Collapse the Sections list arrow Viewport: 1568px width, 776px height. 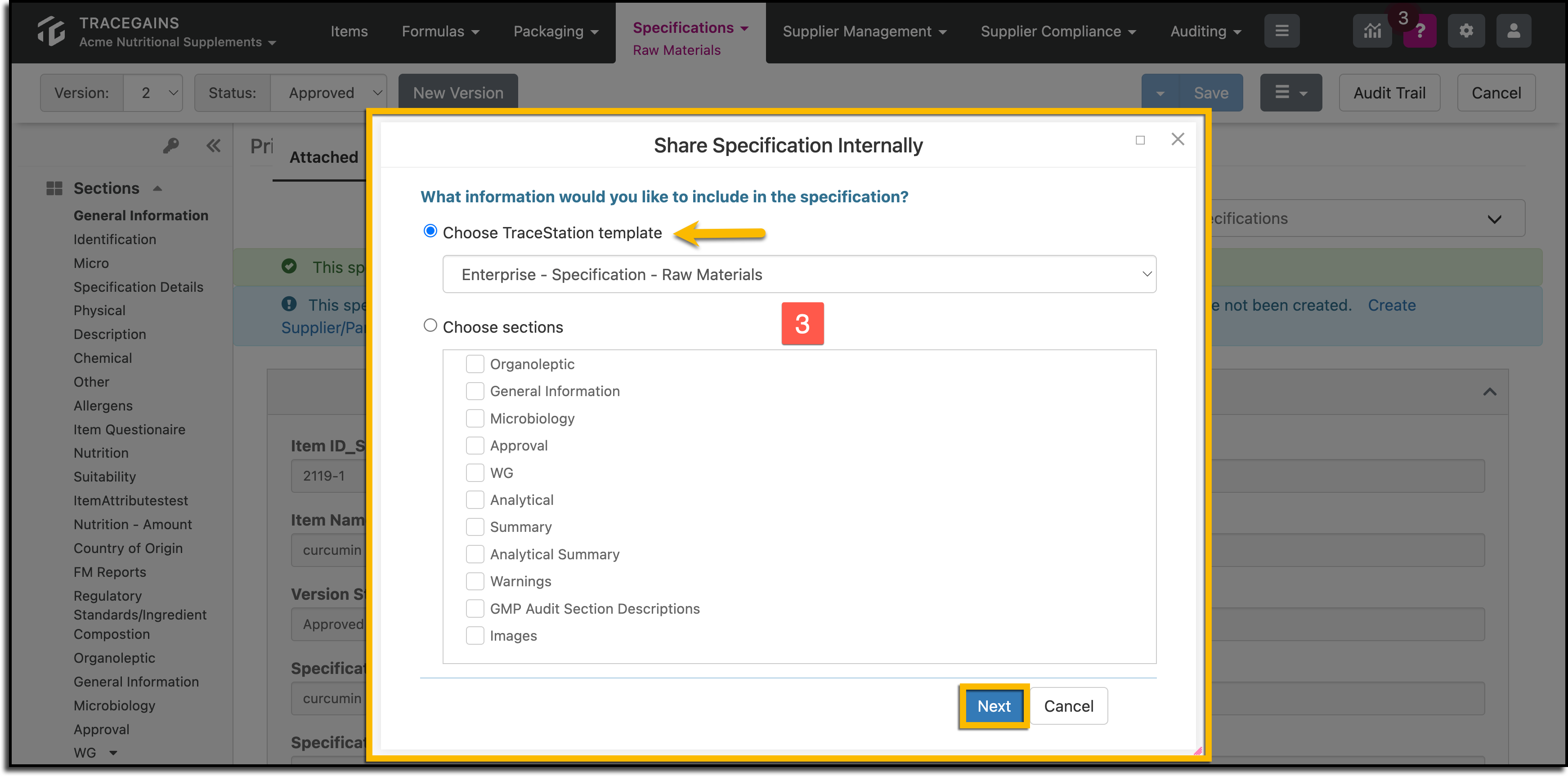157,189
